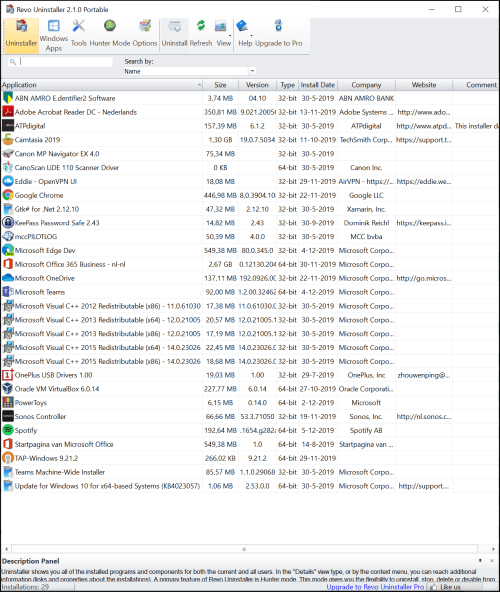
Task: Open Upgrade to Revo Uninstaller Pro link
Action: (x=375, y=587)
